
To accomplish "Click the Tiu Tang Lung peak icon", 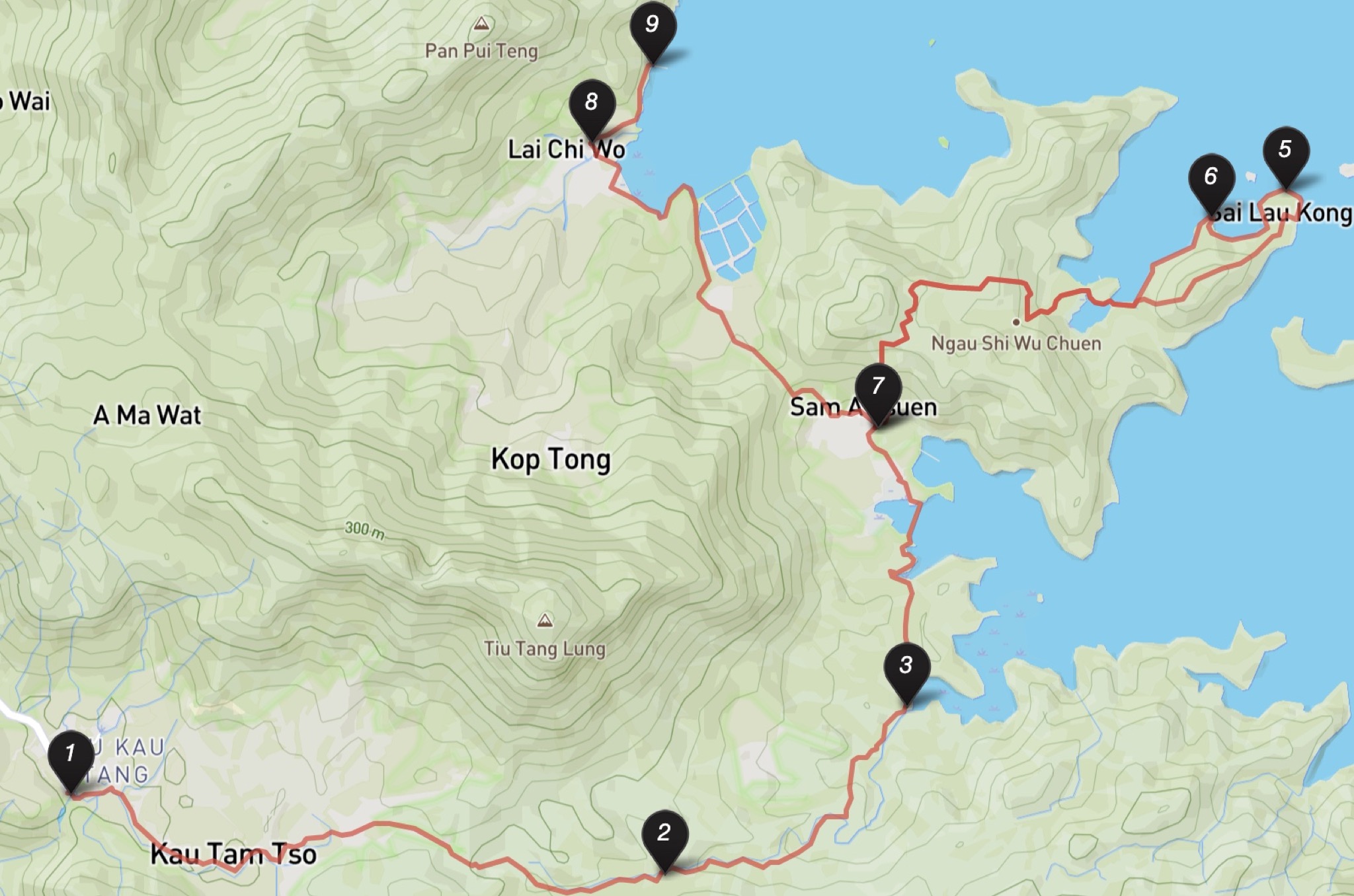I will (x=545, y=620).
